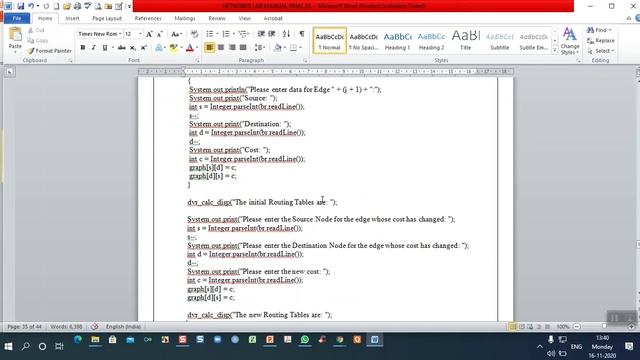The height and width of the screenshot is (360, 640).
Task: Click Format Painter brush
Action: click(49, 51)
